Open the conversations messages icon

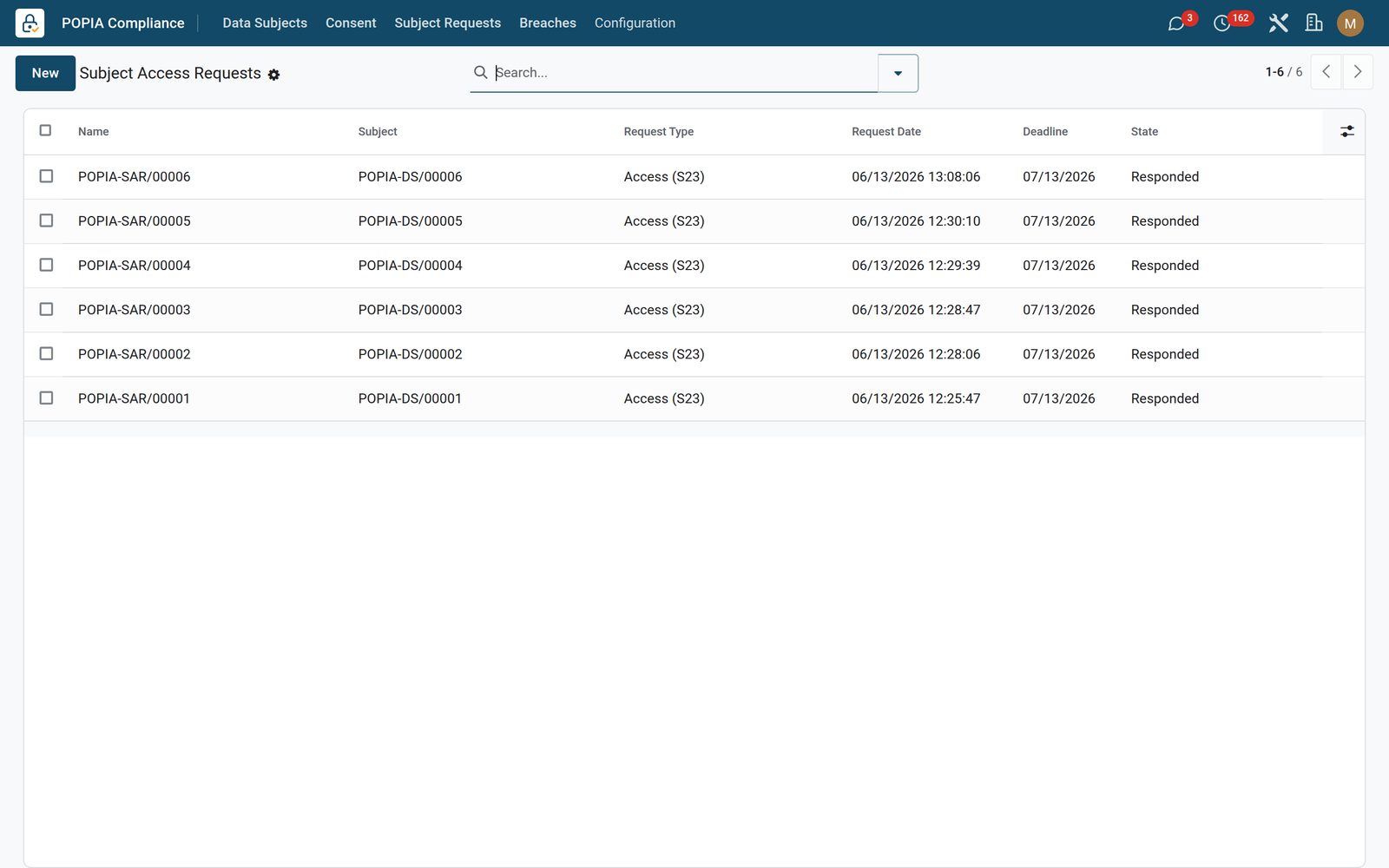coord(1176,23)
